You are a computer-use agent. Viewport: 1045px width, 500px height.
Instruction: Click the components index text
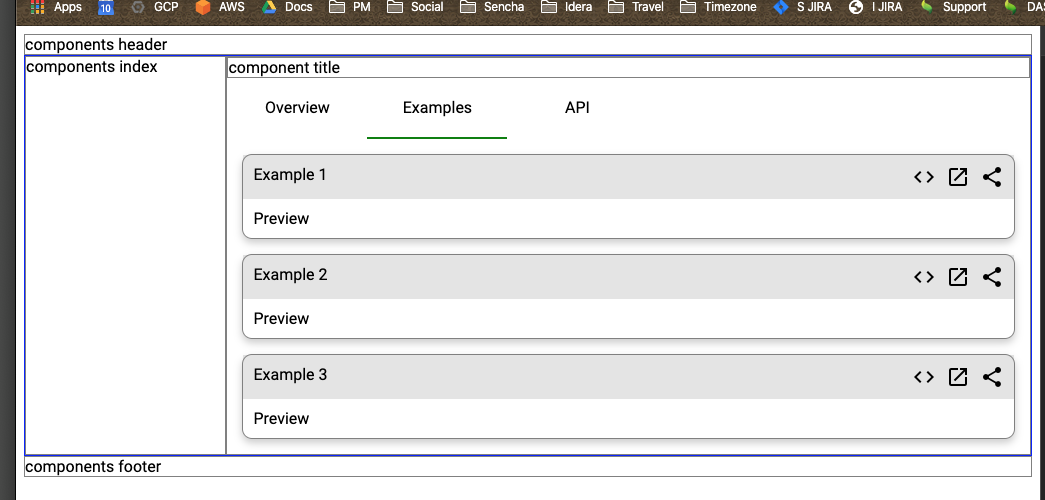92,67
